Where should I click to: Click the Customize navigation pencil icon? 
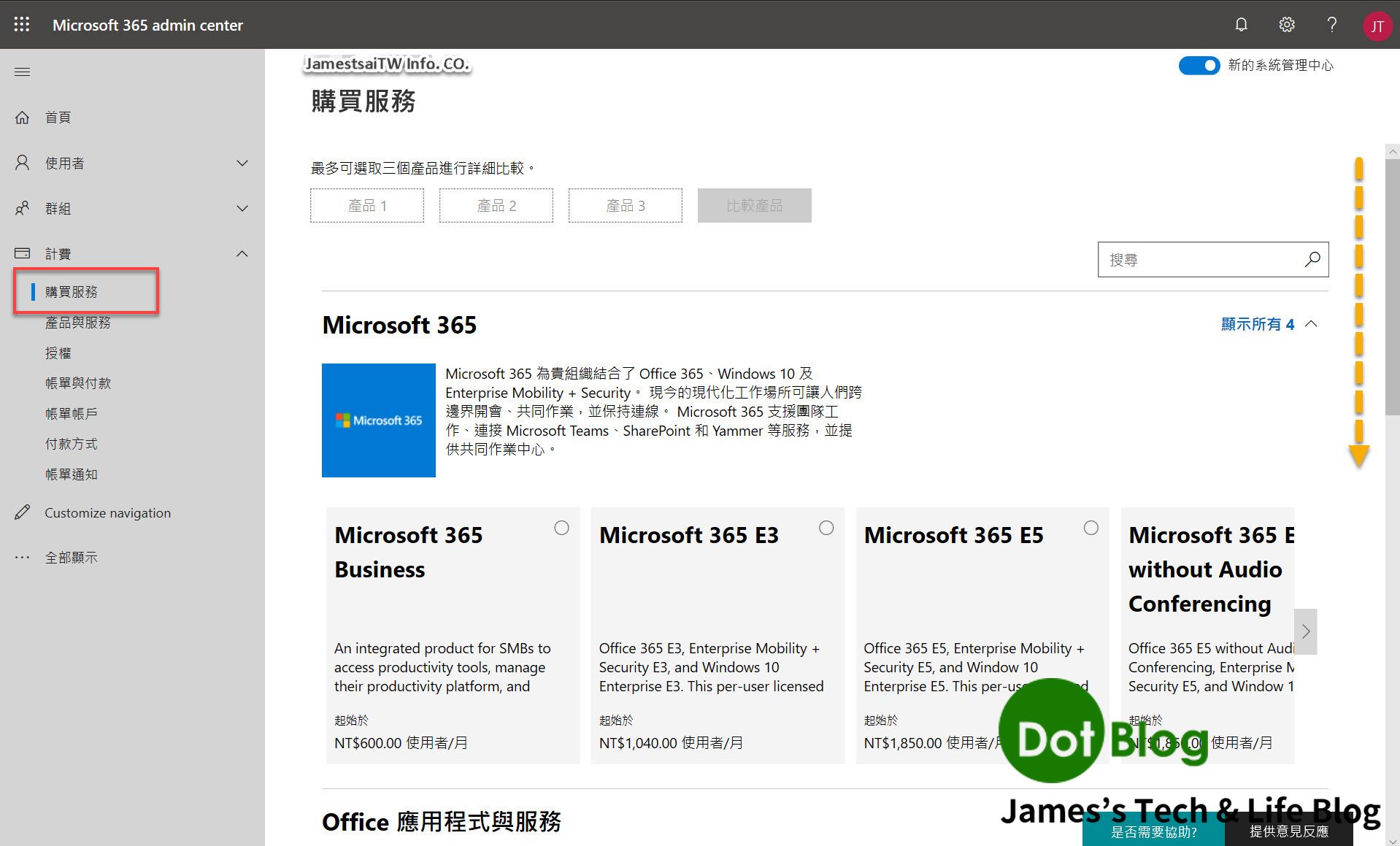coord(23,512)
